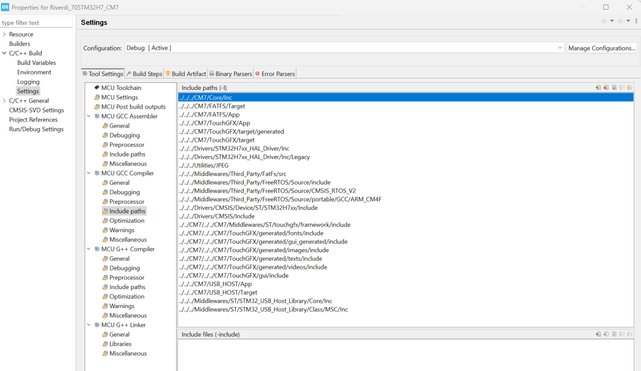
Task: Collapse the MCU G++ Compiler group
Action: (x=89, y=249)
